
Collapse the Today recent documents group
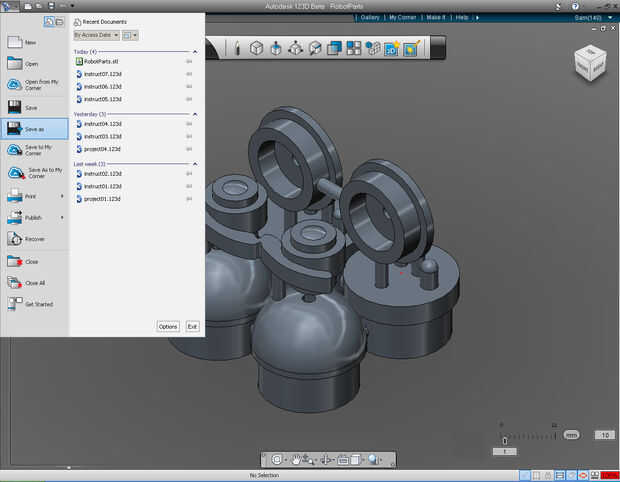click(195, 51)
